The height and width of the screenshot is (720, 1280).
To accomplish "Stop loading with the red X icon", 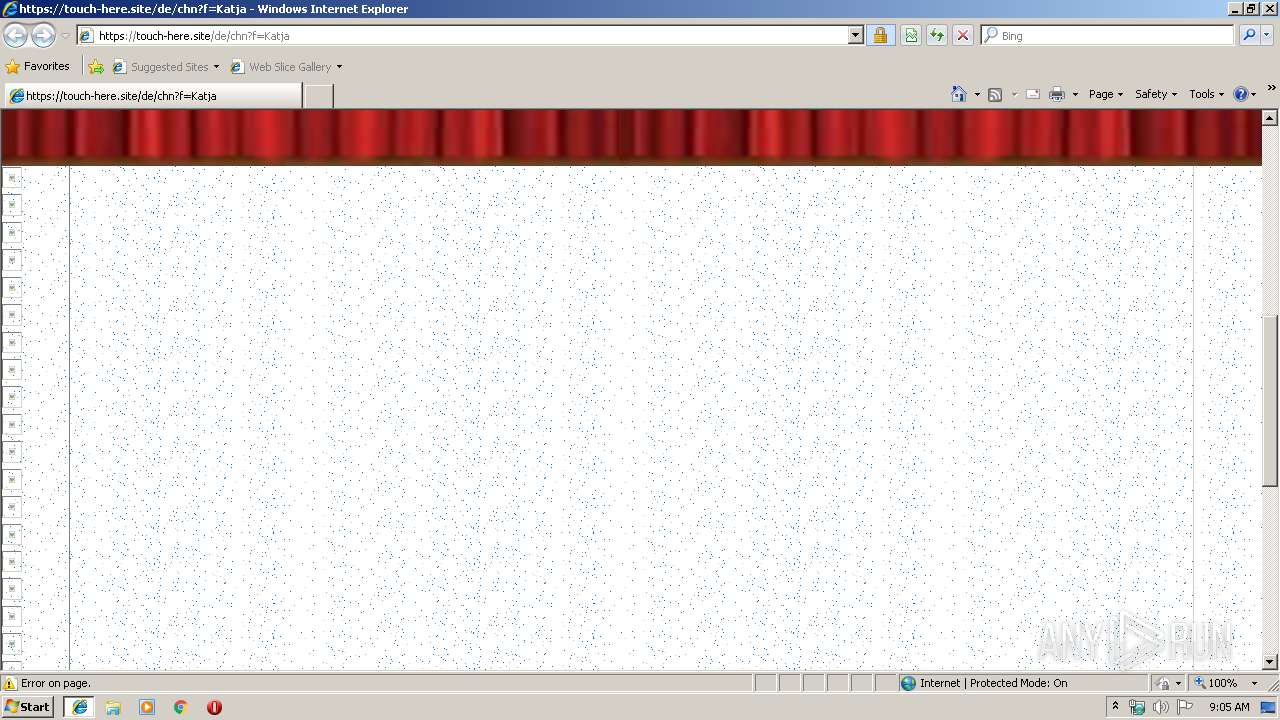I will (963, 36).
